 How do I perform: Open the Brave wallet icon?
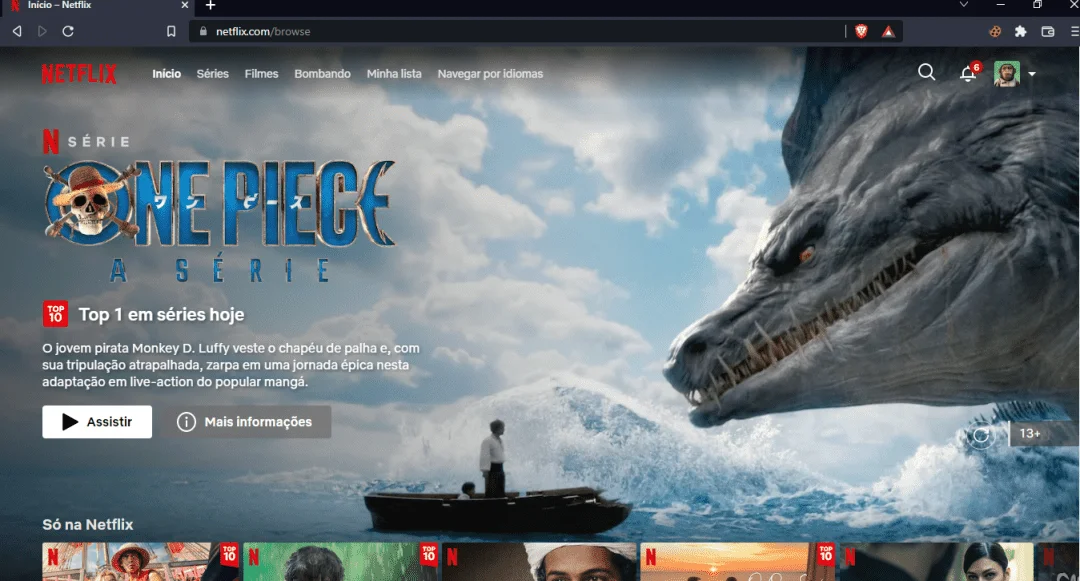(1048, 31)
